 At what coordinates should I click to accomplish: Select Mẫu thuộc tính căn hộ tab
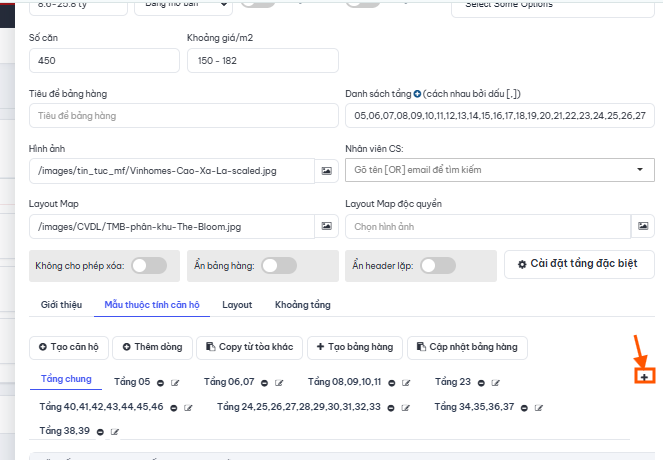coord(152,305)
